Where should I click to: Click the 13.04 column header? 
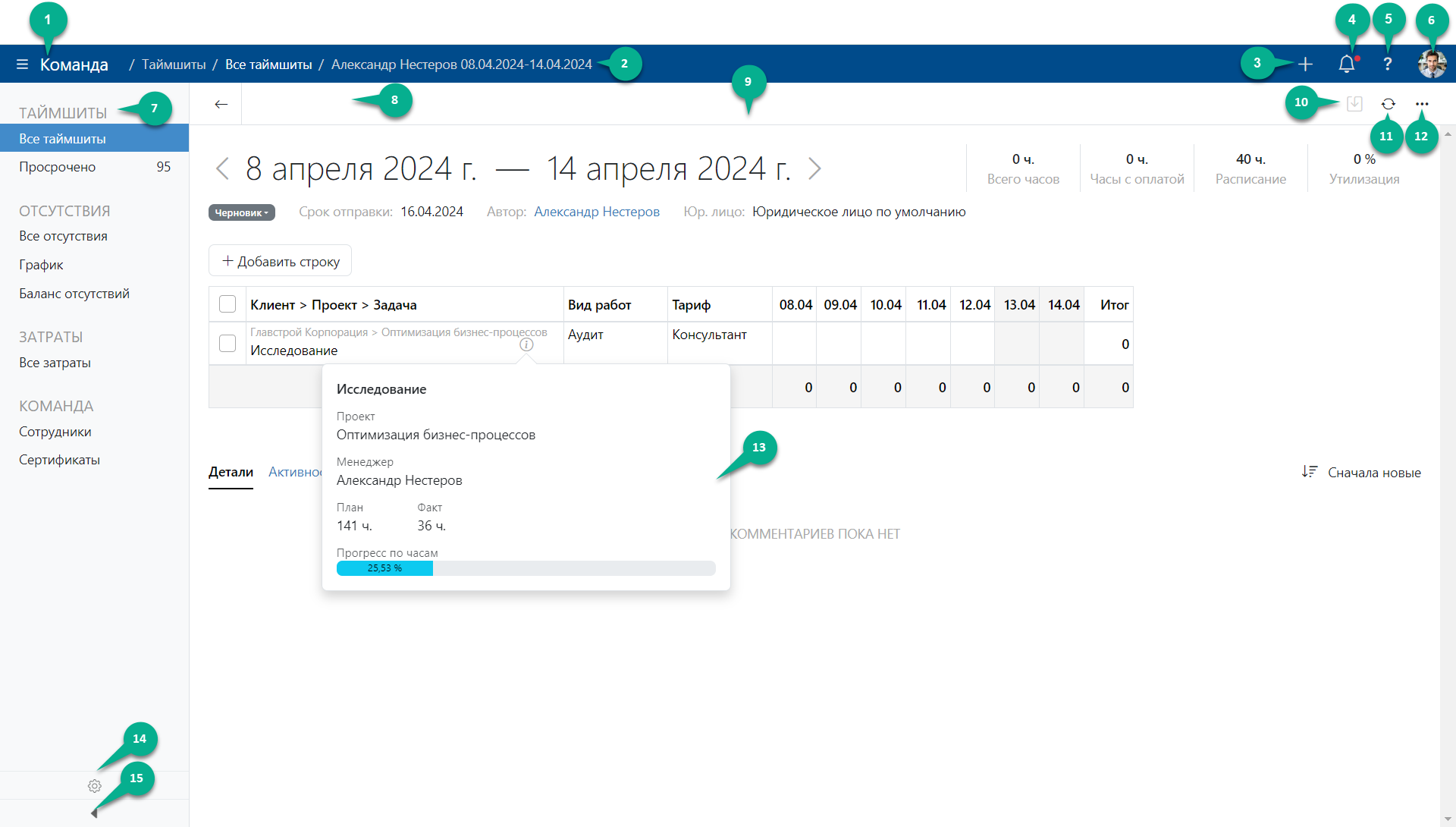click(1018, 304)
